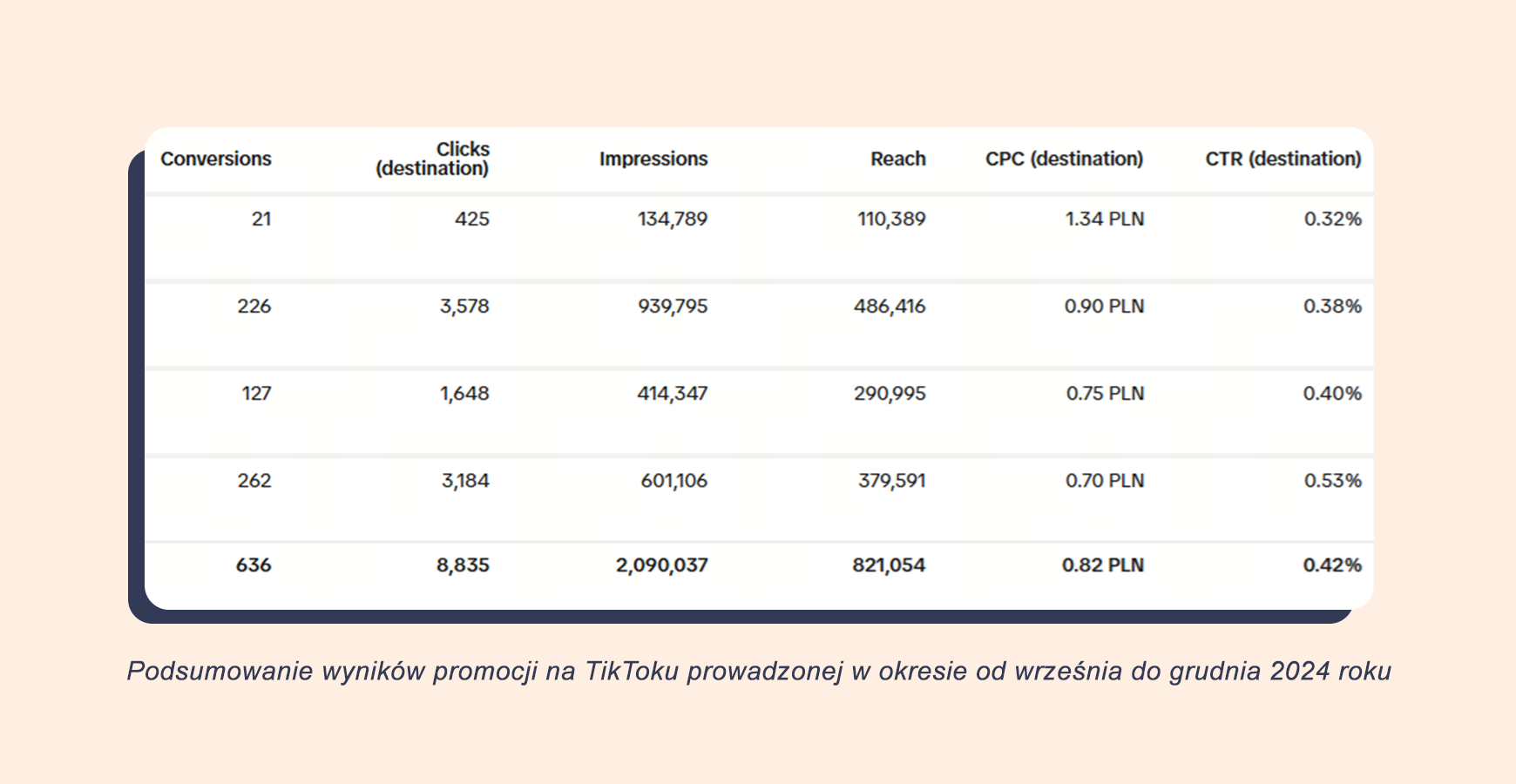The image size is (1516, 784).
Task: Select the 21 conversions cell
Action: (261, 220)
